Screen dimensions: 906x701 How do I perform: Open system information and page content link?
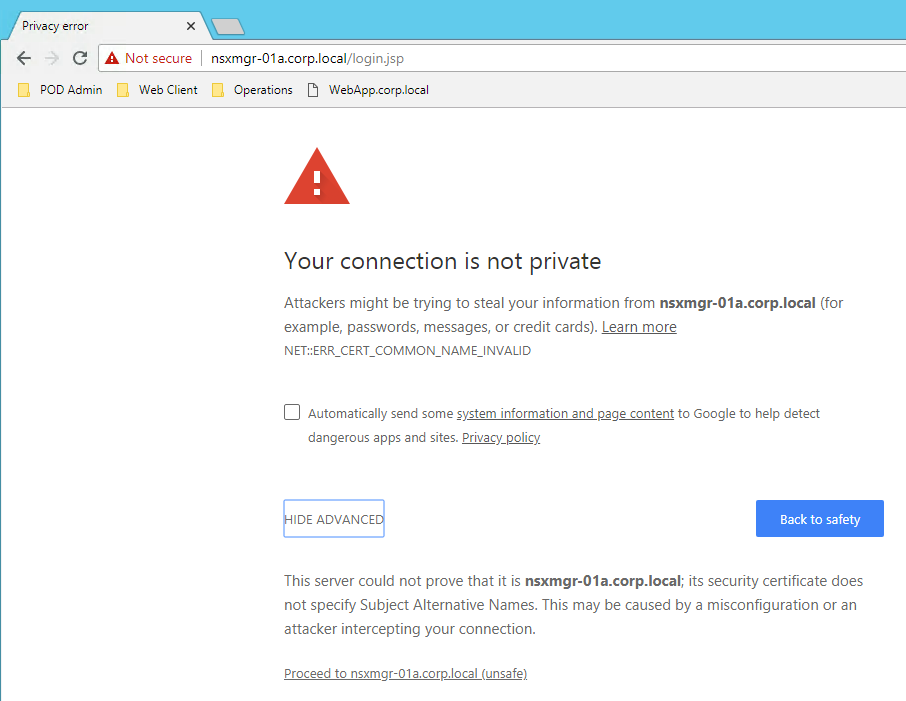[x=565, y=414]
